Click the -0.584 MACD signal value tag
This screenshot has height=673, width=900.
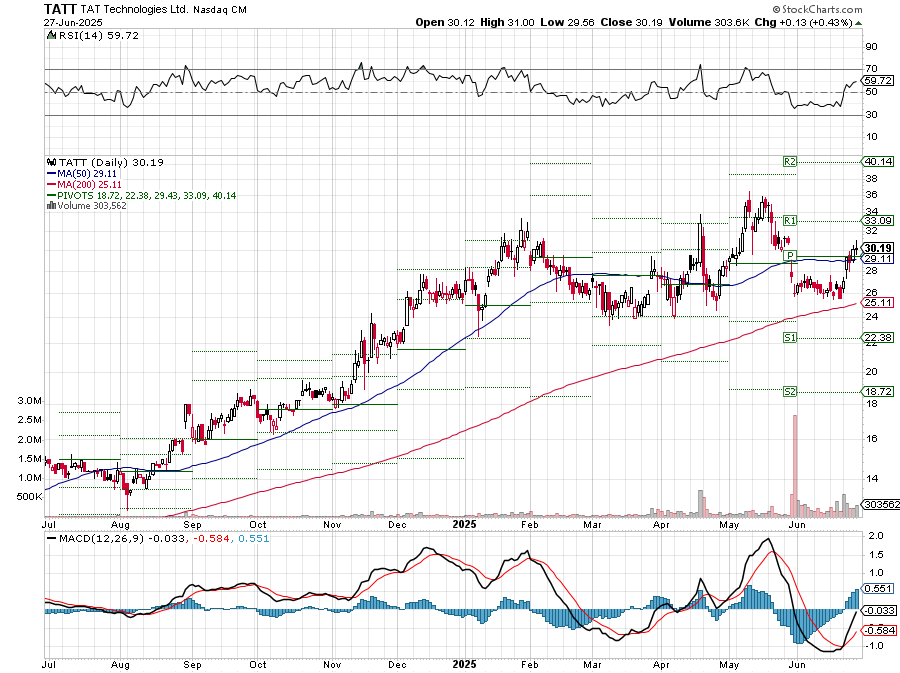tap(879, 630)
